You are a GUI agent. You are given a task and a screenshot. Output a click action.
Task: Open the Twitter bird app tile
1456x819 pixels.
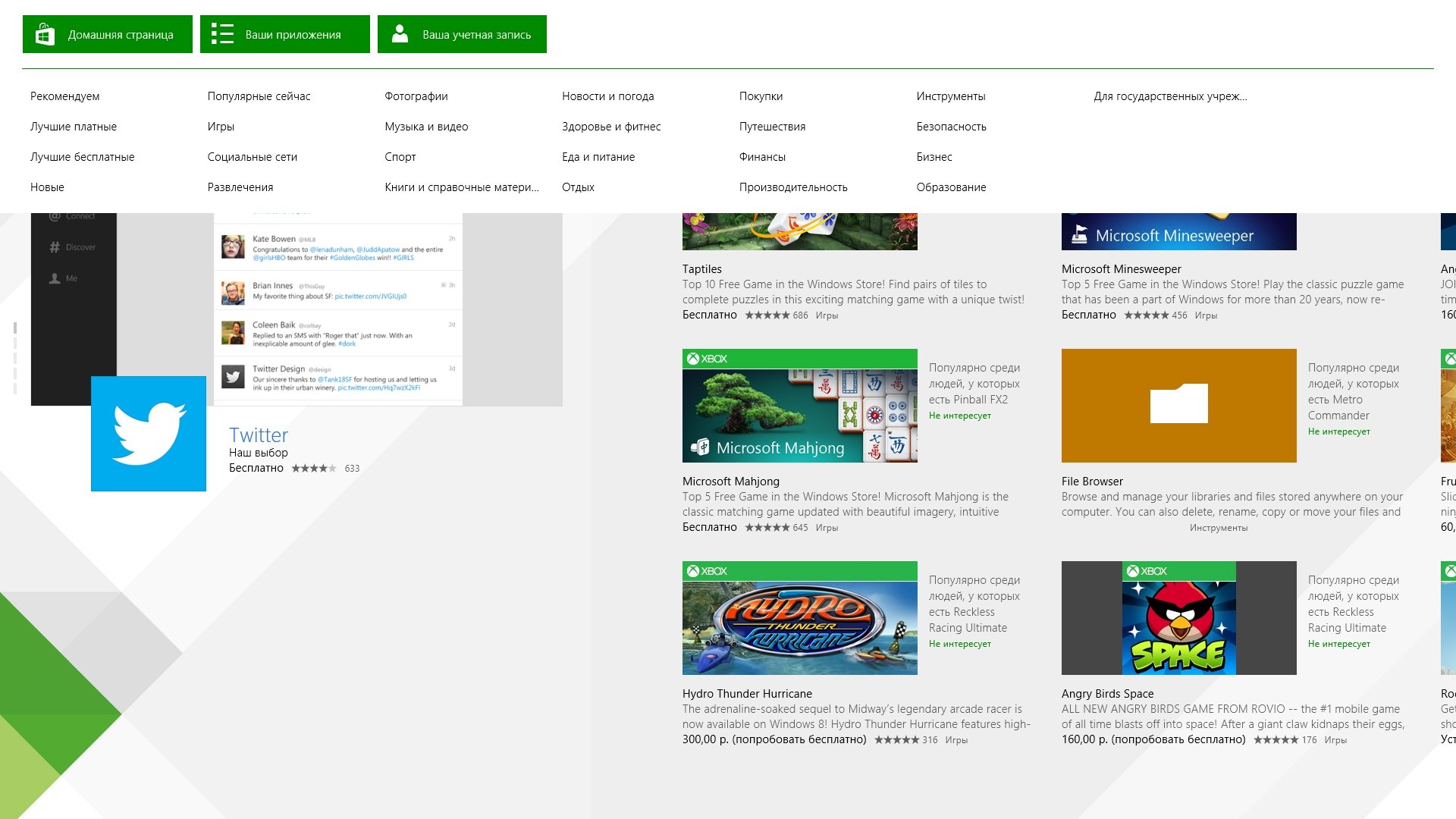[149, 434]
